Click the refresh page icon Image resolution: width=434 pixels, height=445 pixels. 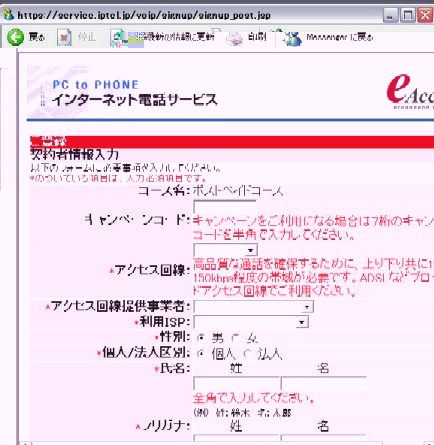[118, 38]
